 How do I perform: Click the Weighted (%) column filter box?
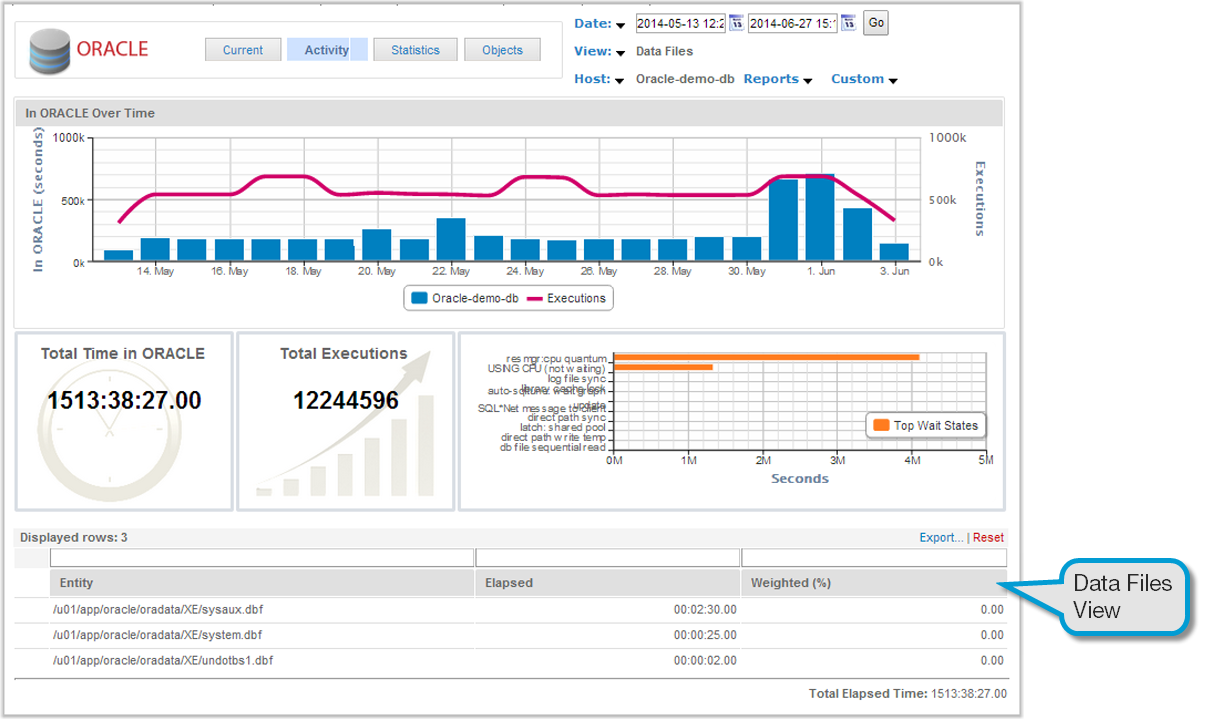click(x=874, y=558)
